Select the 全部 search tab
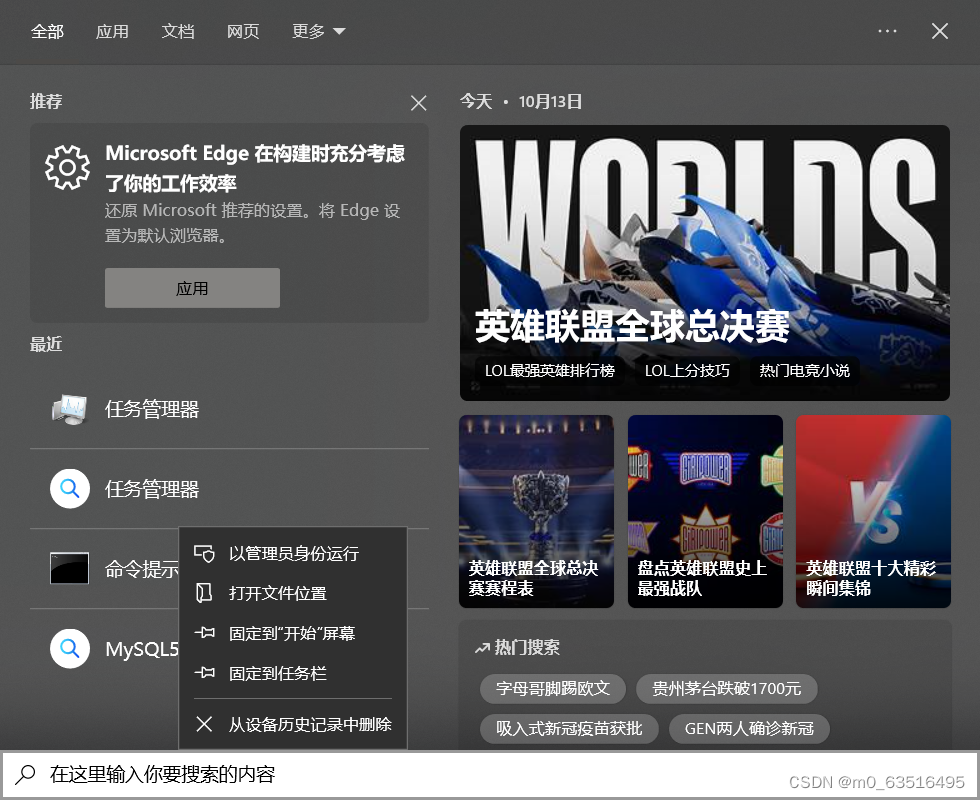This screenshot has height=800, width=980. point(48,31)
